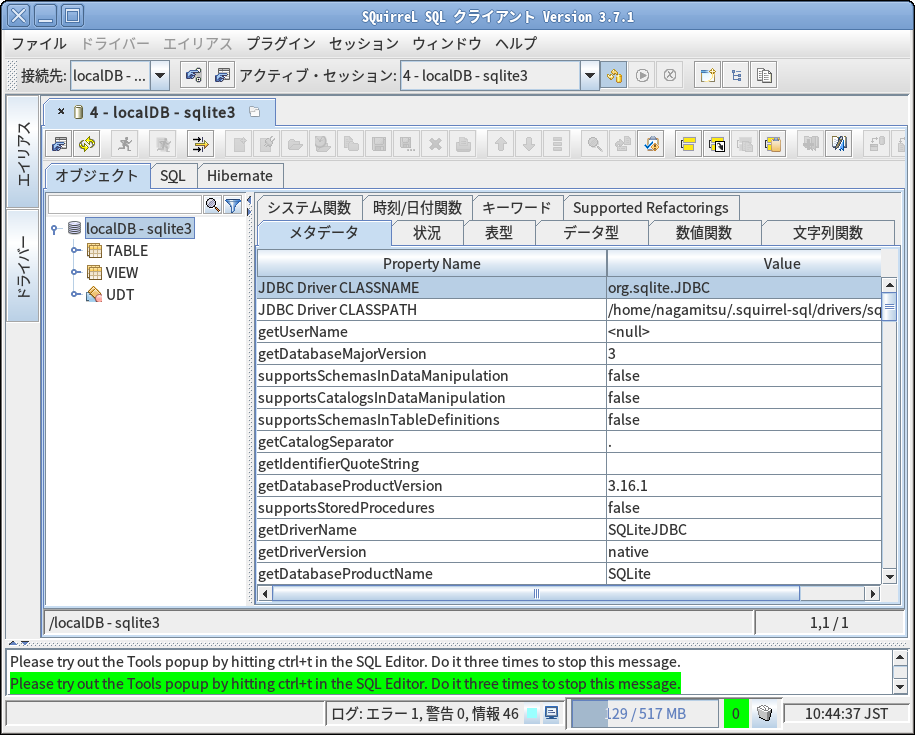Click the yellow session properties icon after active session combo
Viewport: 915px width, 735px height.
coord(614,75)
